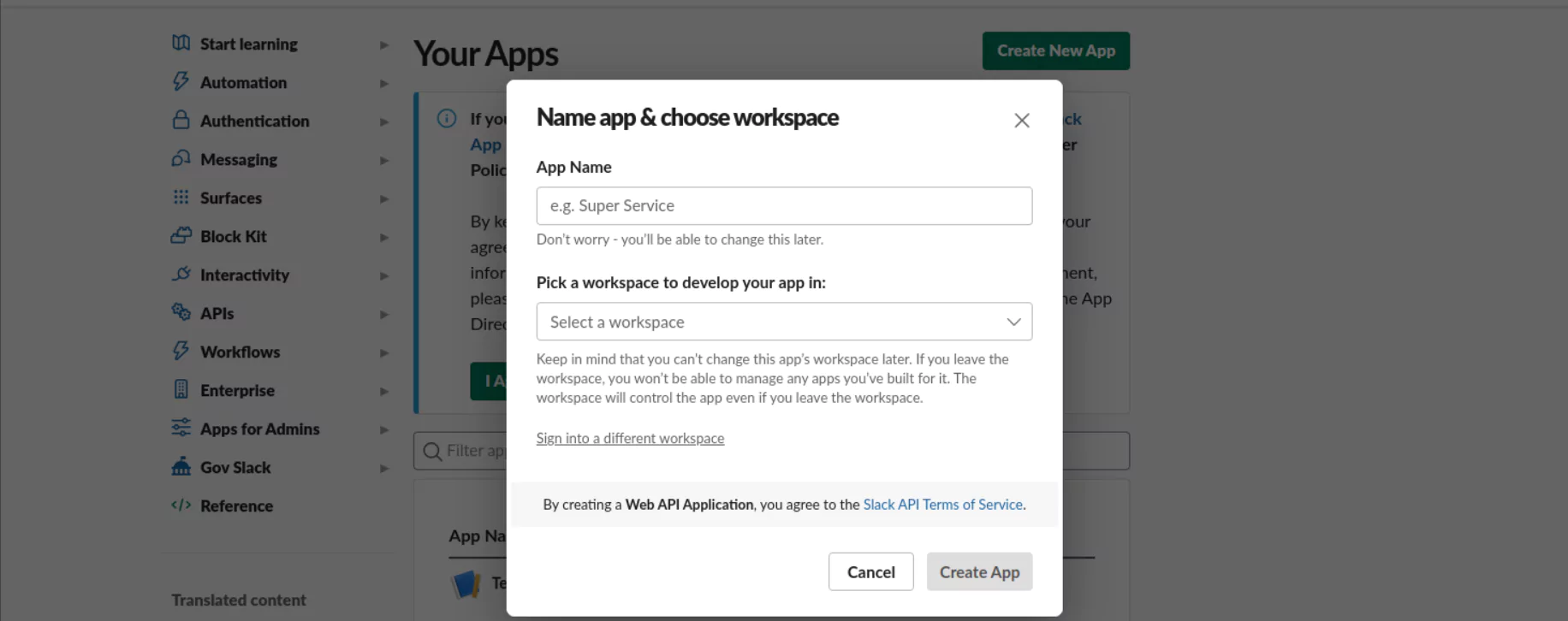Open Start learning menu item
This screenshot has height=621, width=1568.
tap(249, 44)
